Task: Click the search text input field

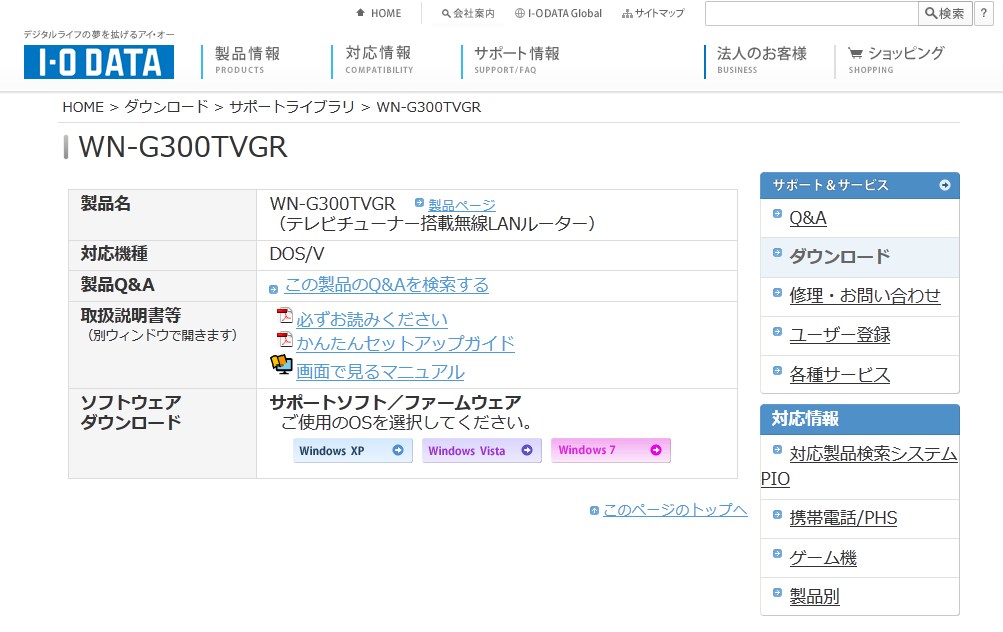Action: 811,13
